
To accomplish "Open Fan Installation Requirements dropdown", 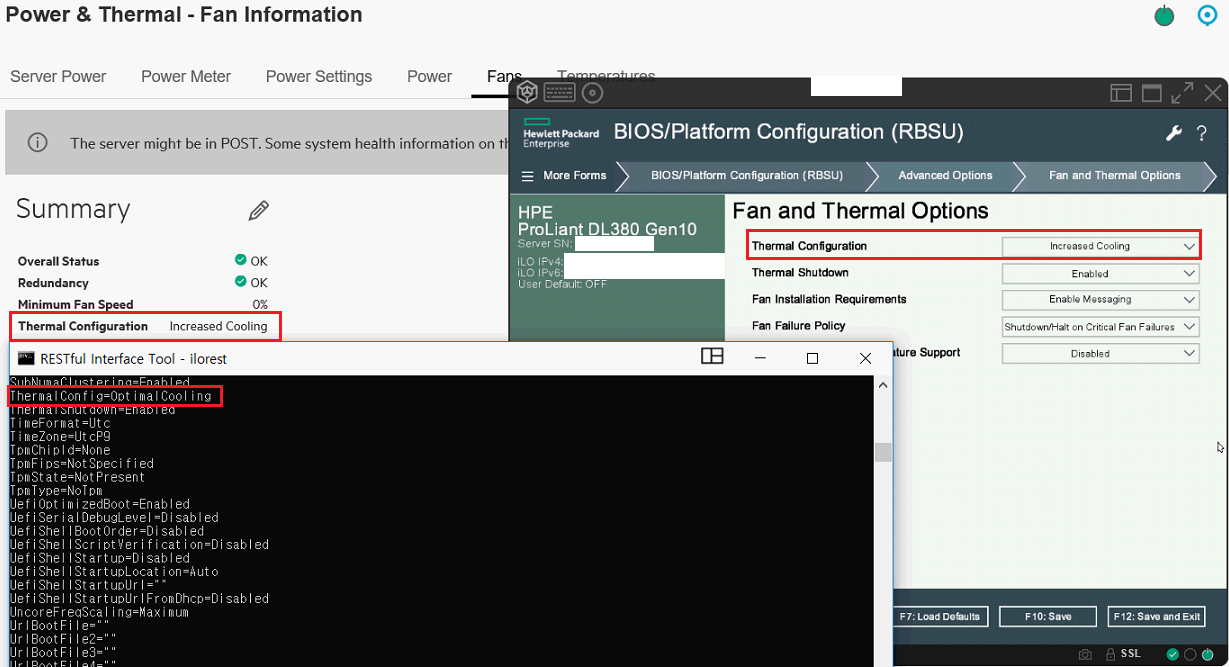I will click(1100, 299).
